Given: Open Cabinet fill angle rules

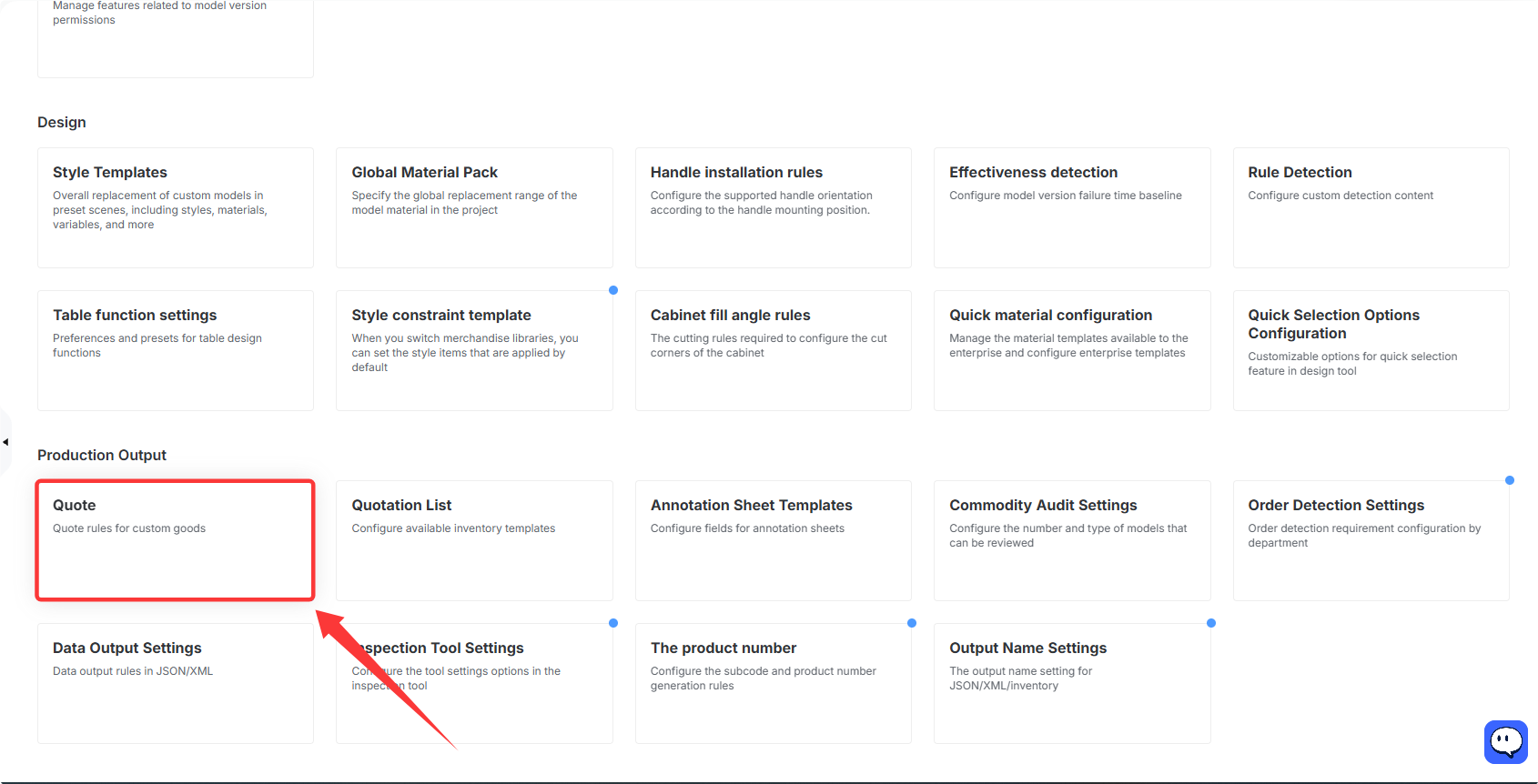Looking at the screenshot, I should click(x=774, y=350).
